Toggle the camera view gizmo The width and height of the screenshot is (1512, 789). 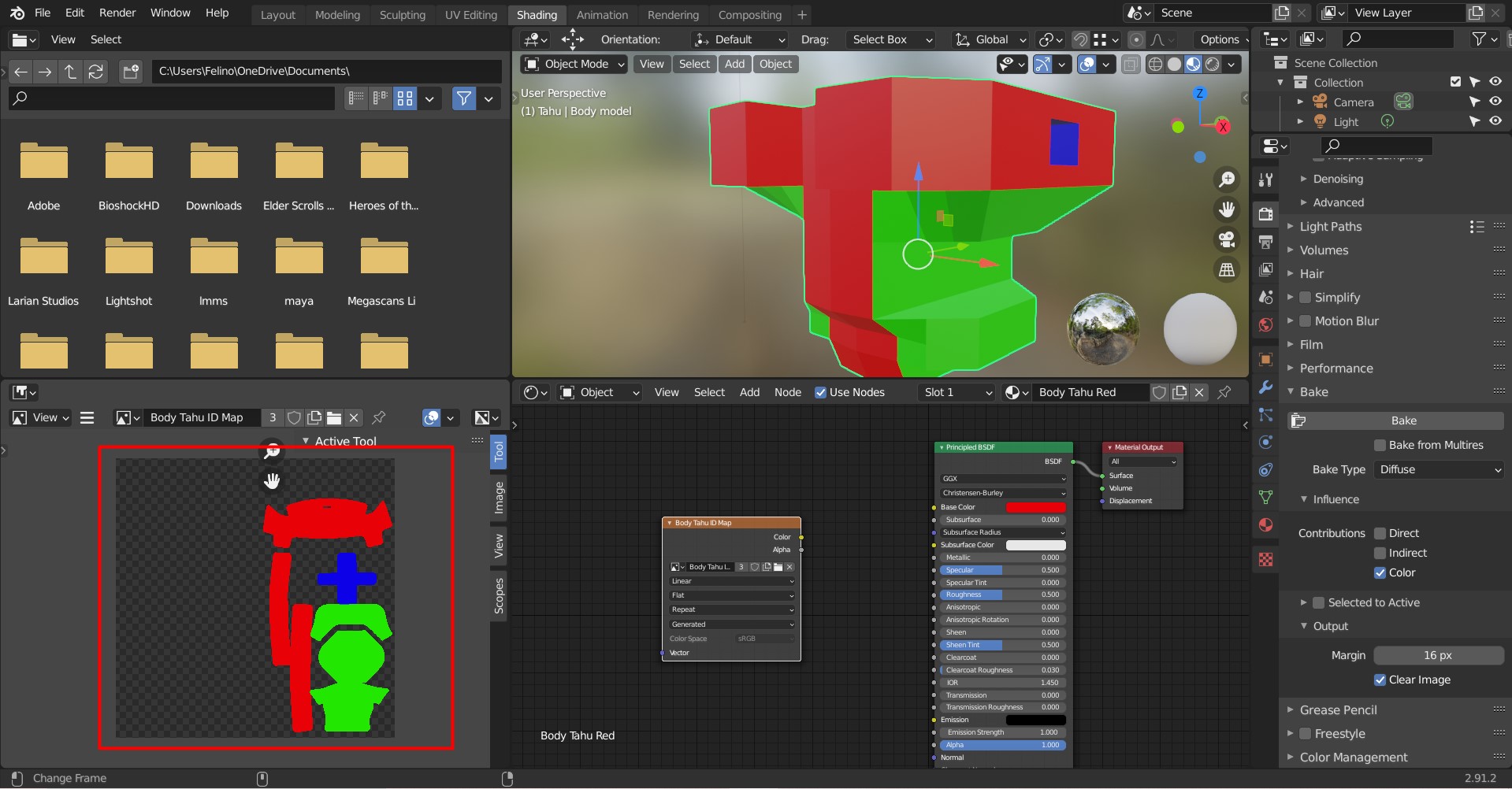pos(1227,239)
